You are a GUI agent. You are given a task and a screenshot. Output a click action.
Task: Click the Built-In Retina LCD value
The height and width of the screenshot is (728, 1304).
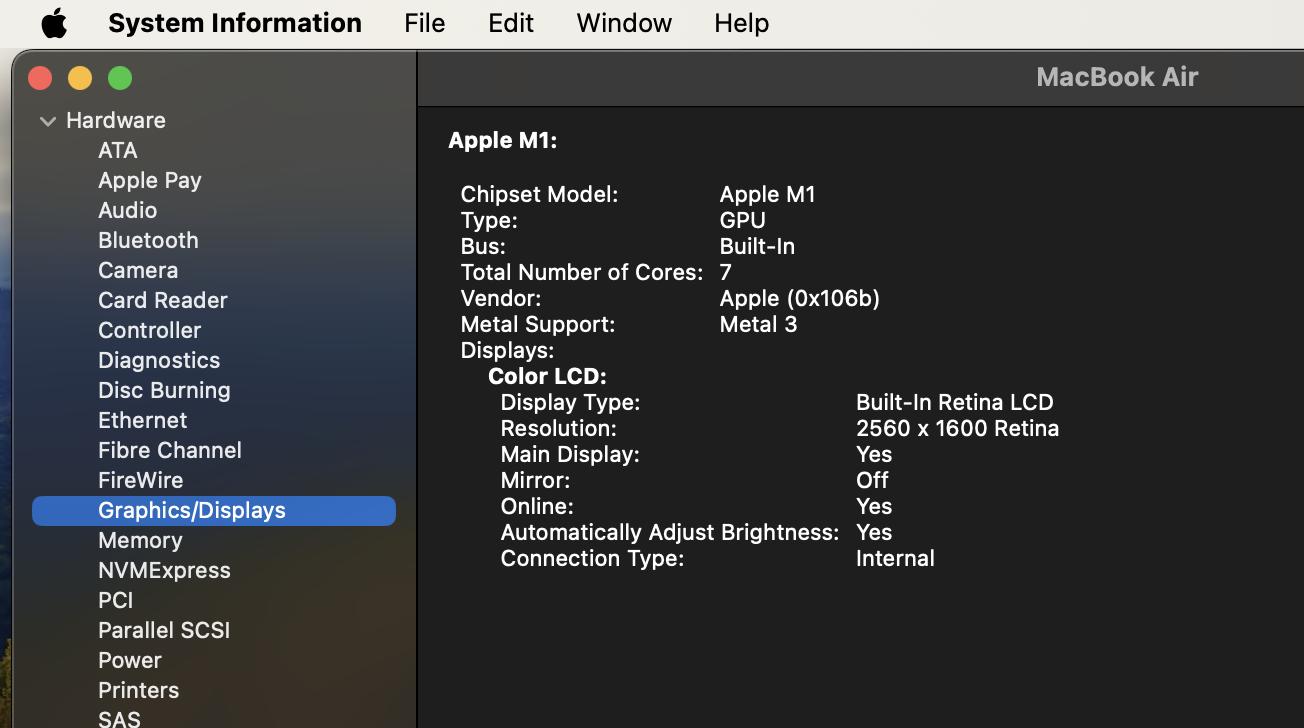click(954, 402)
